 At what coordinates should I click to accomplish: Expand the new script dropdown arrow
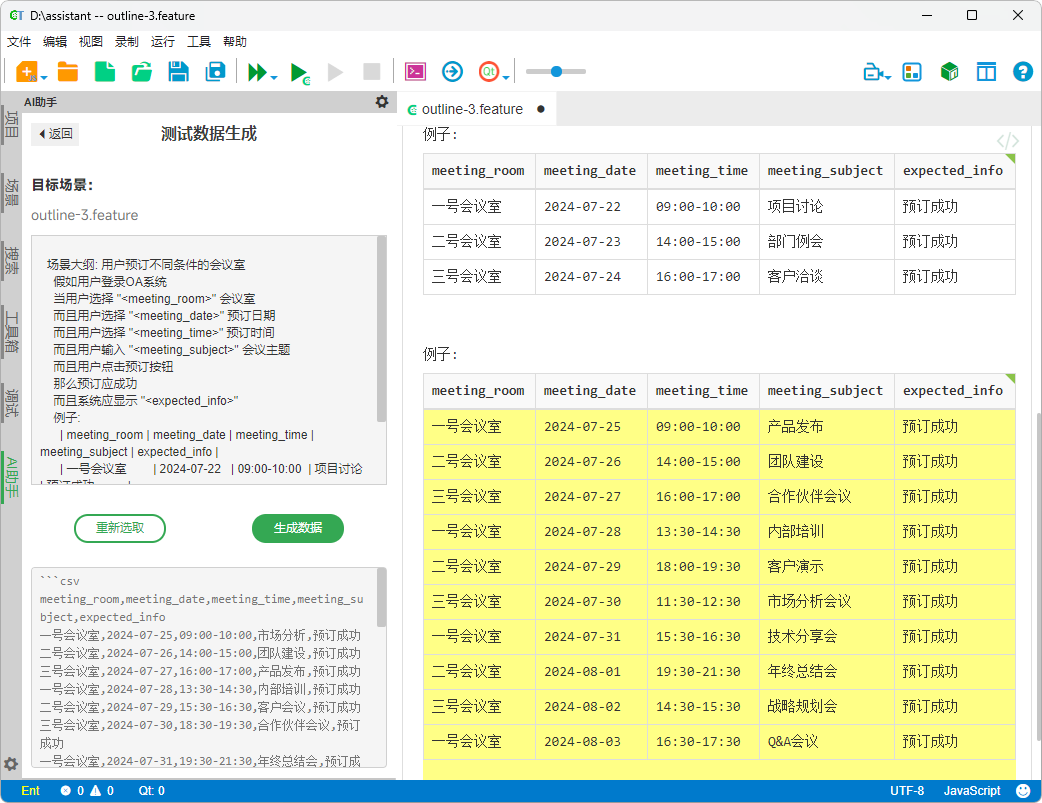pos(44,78)
